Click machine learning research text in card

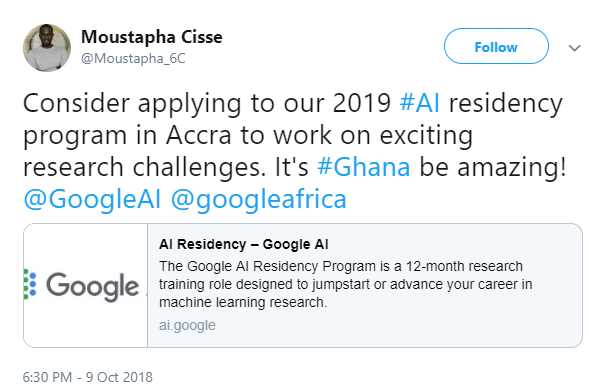(243, 302)
